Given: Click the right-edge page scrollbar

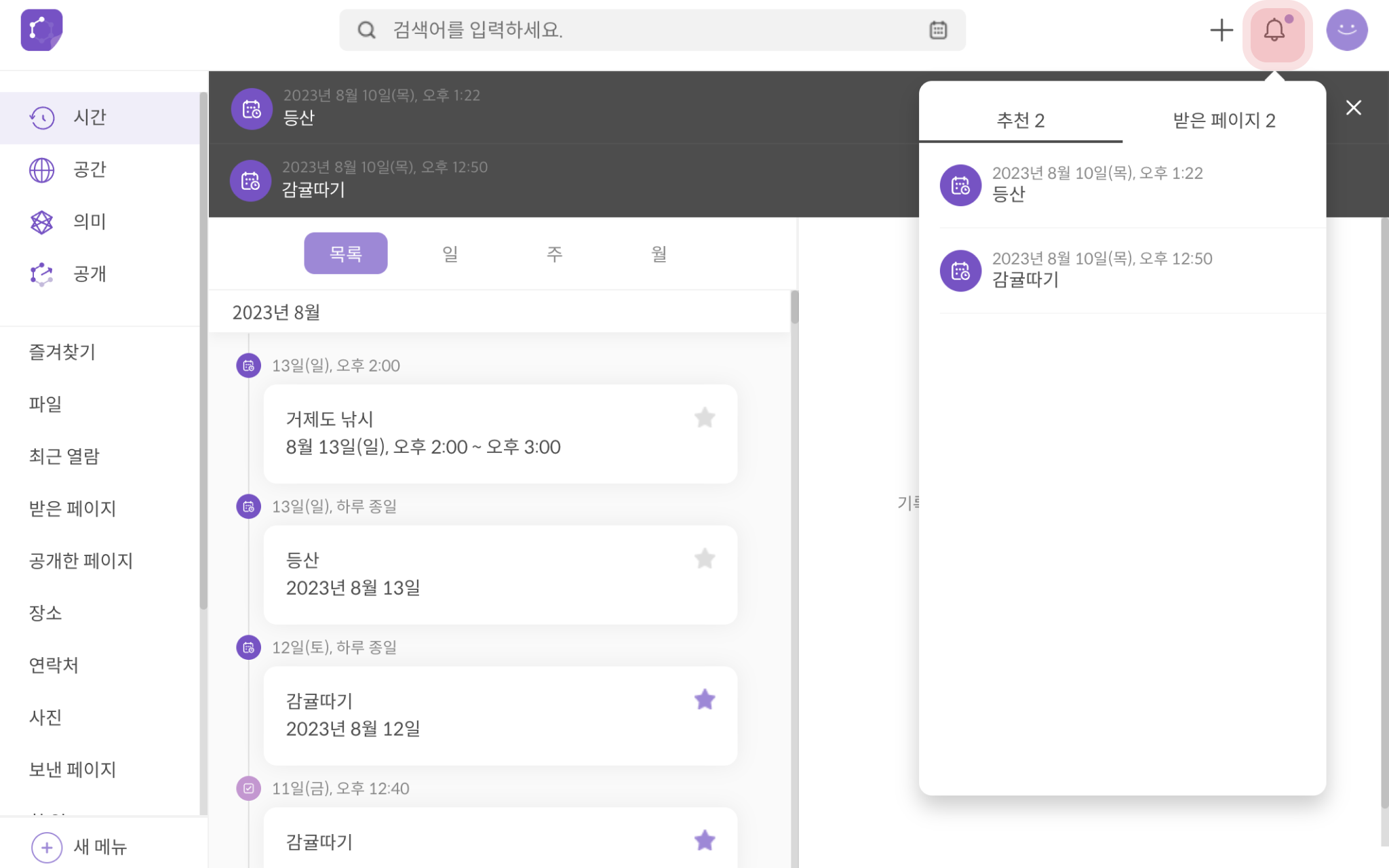Looking at the screenshot, I should coord(1384,513).
